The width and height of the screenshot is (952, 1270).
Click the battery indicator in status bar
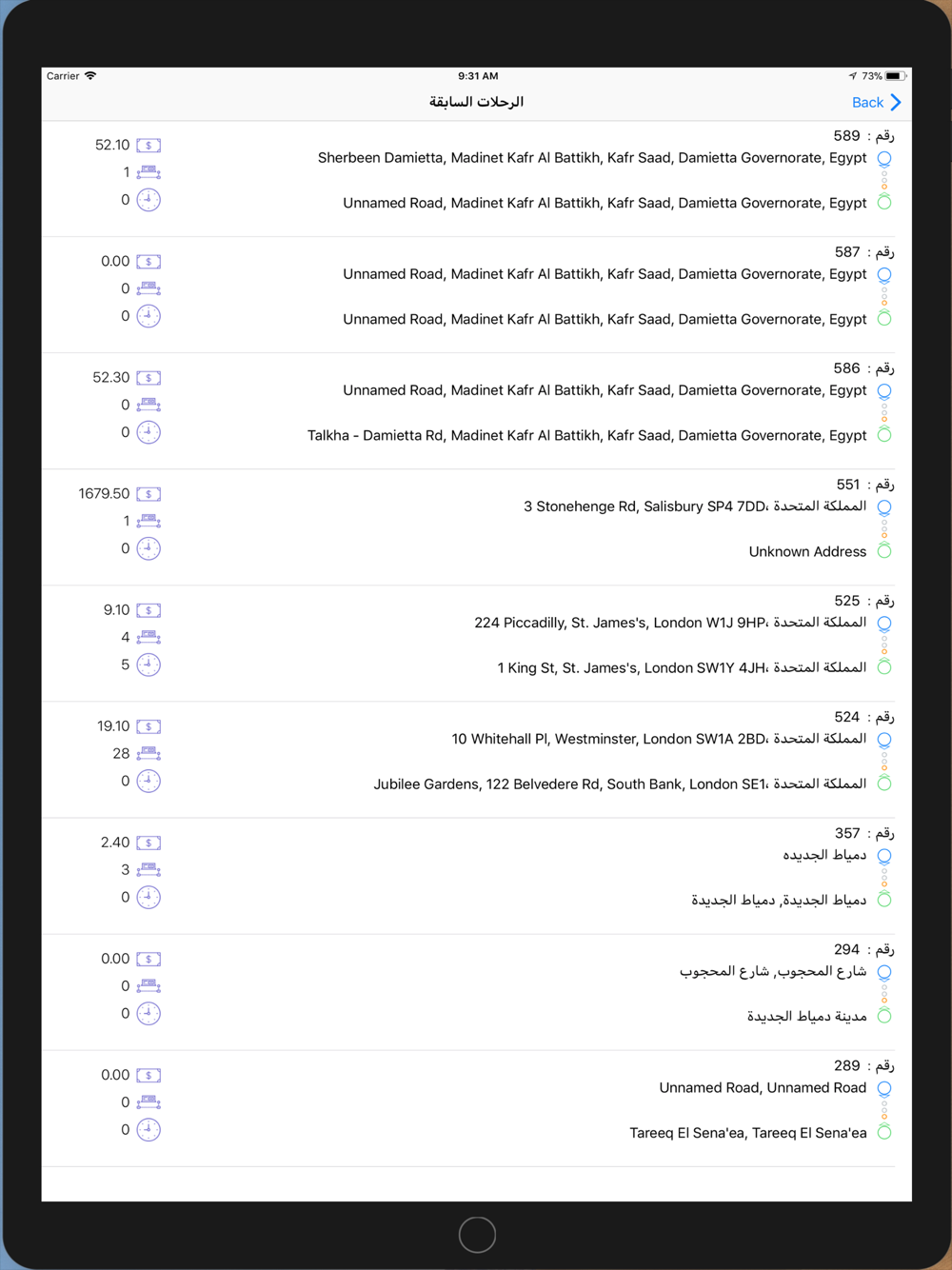[896, 76]
